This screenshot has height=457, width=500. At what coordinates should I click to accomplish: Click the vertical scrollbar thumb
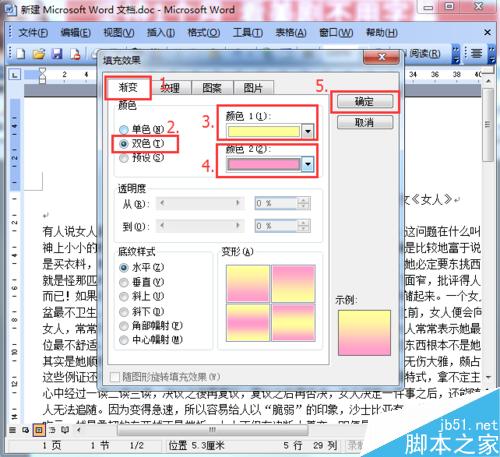coord(488,125)
